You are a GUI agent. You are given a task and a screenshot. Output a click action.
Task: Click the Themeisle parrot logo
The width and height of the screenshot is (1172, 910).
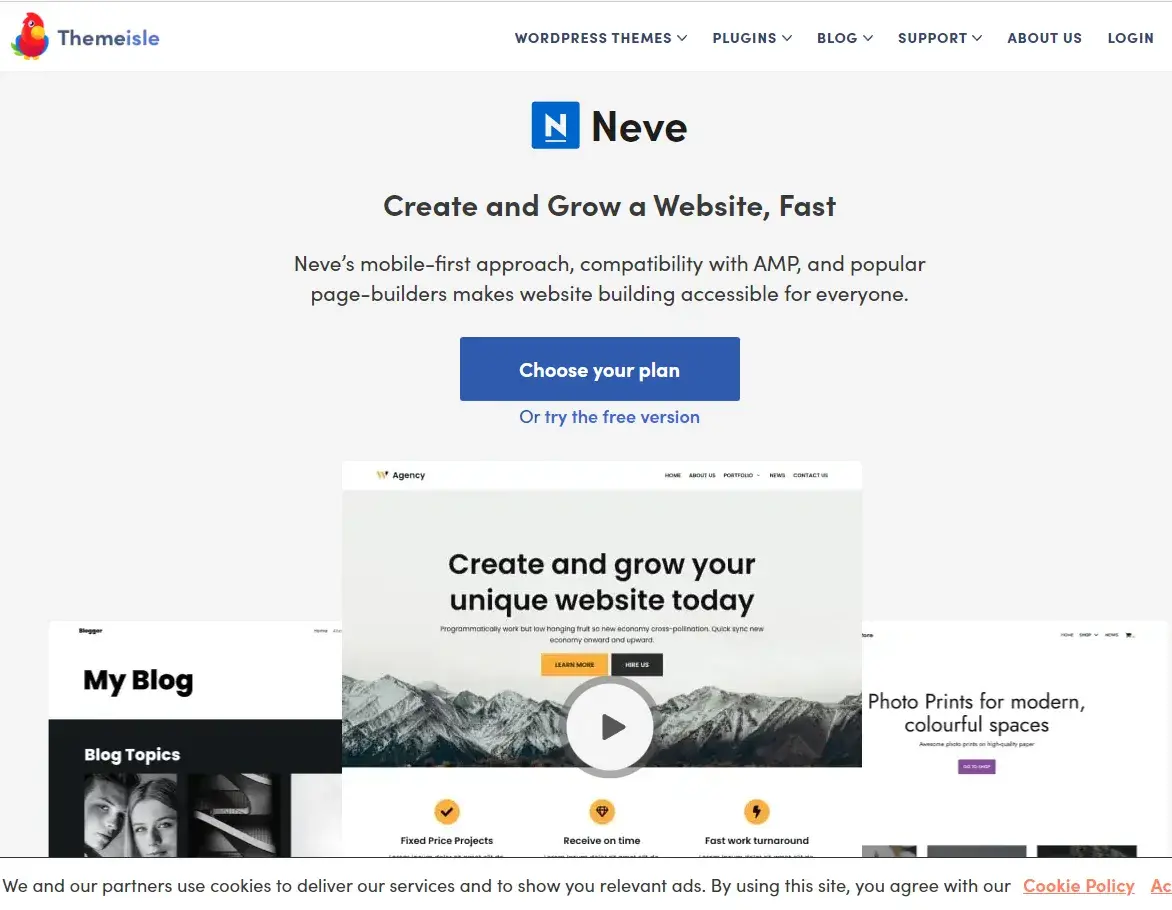click(x=30, y=37)
